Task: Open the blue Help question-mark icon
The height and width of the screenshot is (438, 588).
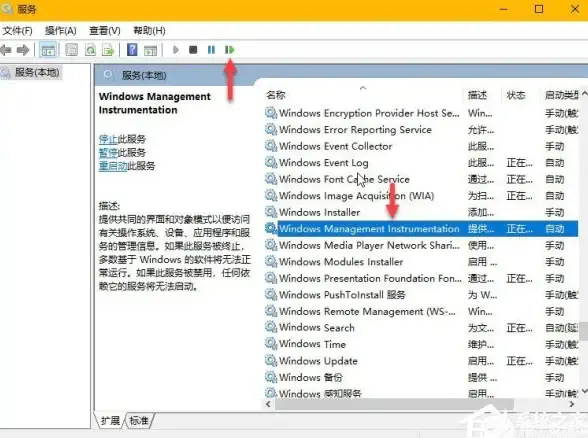Action: [x=132, y=50]
